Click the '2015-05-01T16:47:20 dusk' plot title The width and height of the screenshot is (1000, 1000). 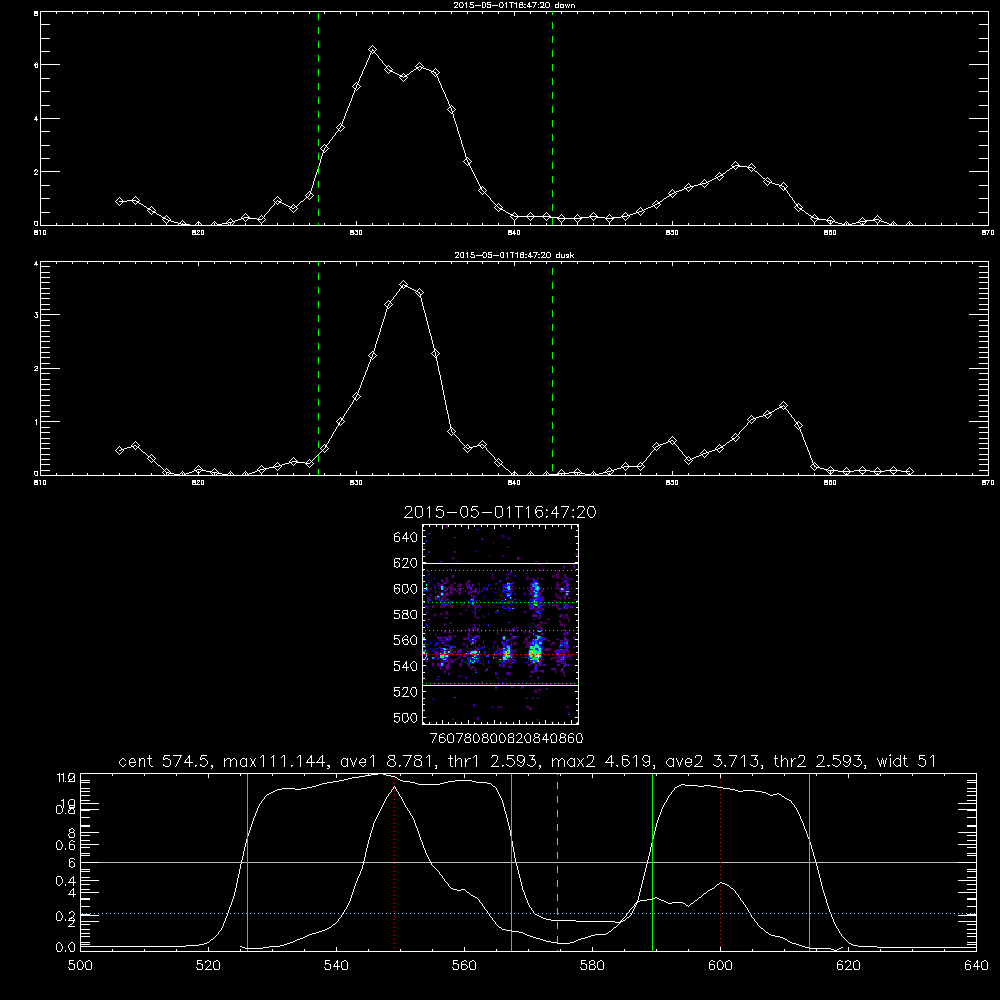click(x=514, y=255)
